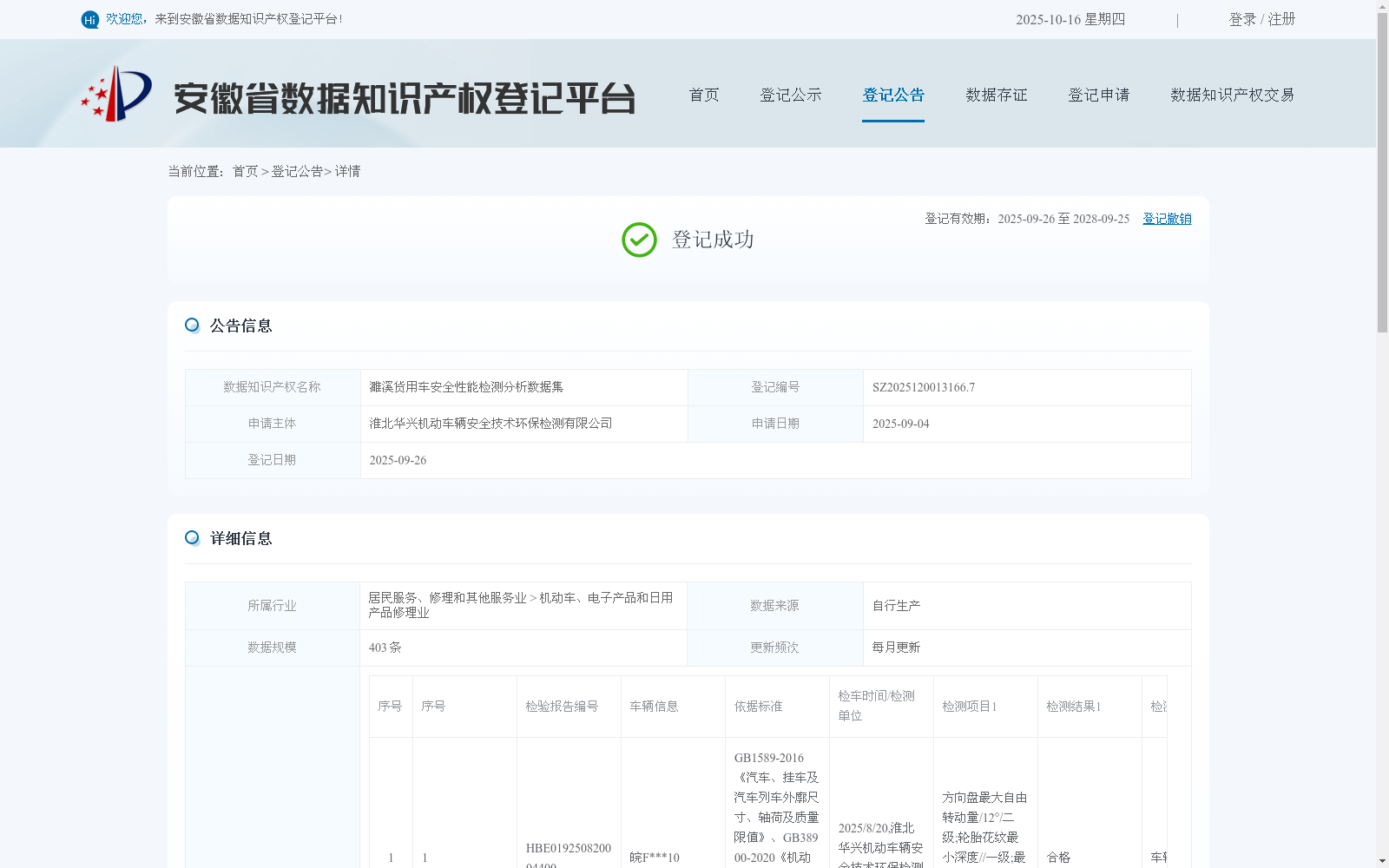Click 登记公告 in the breadcrumb
The height and width of the screenshot is (868, 1389).
click(297, 172)
